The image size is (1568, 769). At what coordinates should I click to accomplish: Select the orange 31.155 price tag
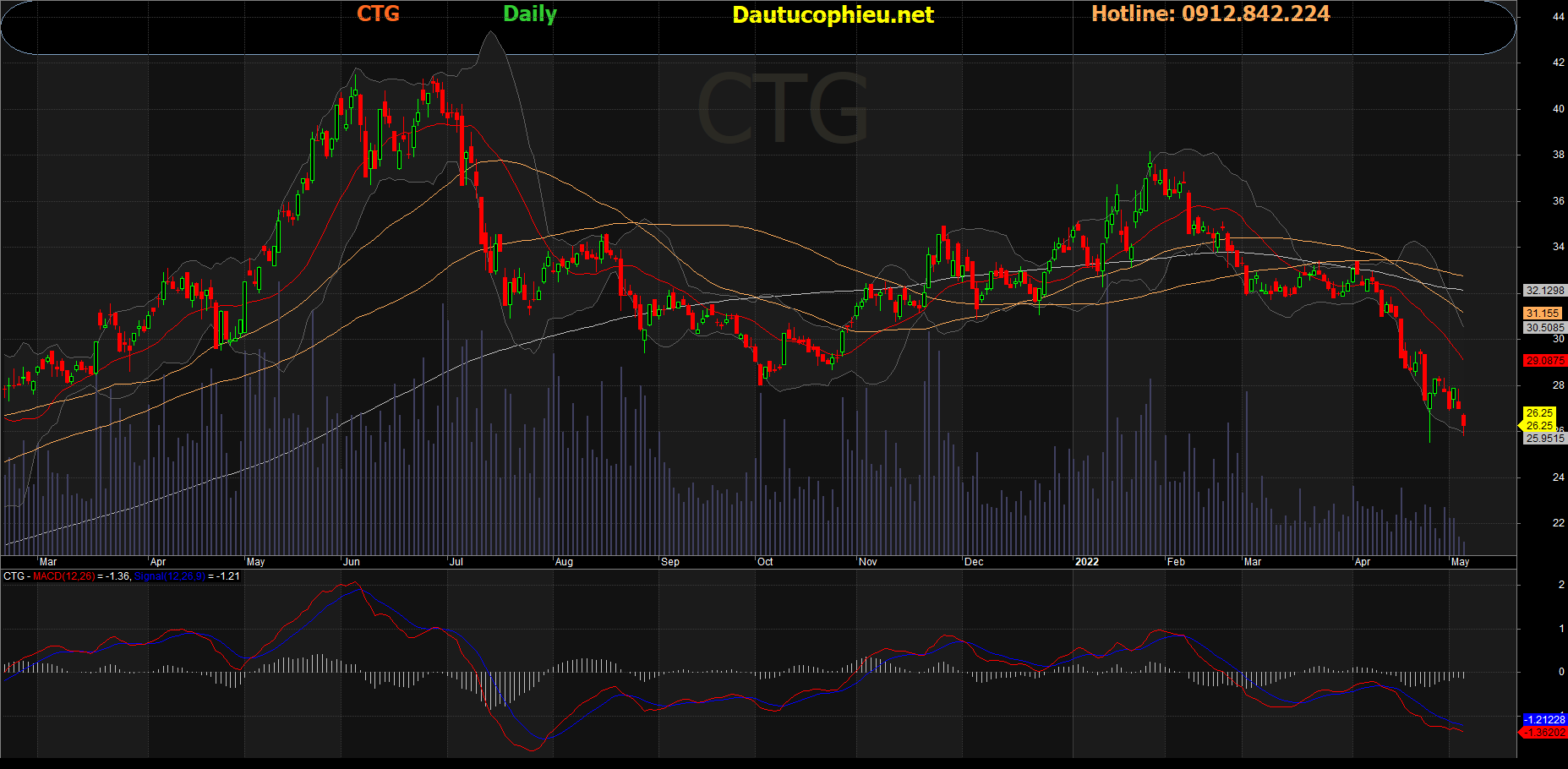(x=1543, y=314)
